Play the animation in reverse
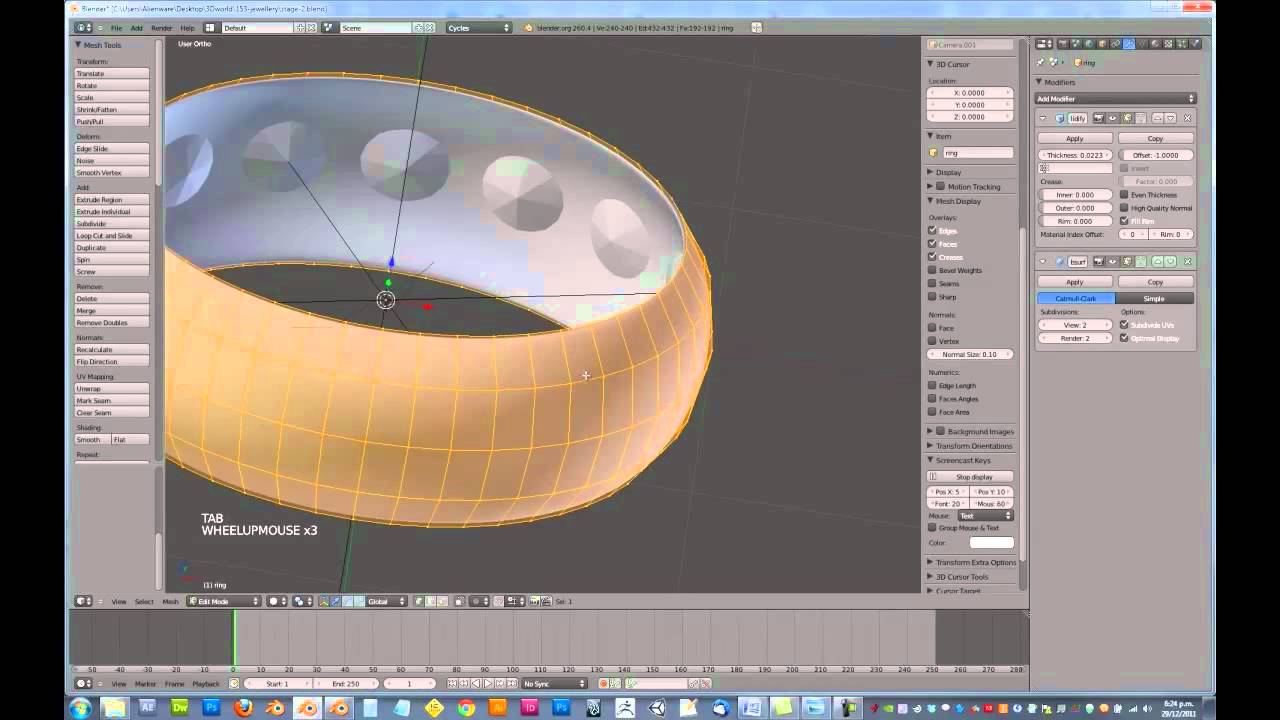Viewport: 1280px width, 720px height. [476, 684]
